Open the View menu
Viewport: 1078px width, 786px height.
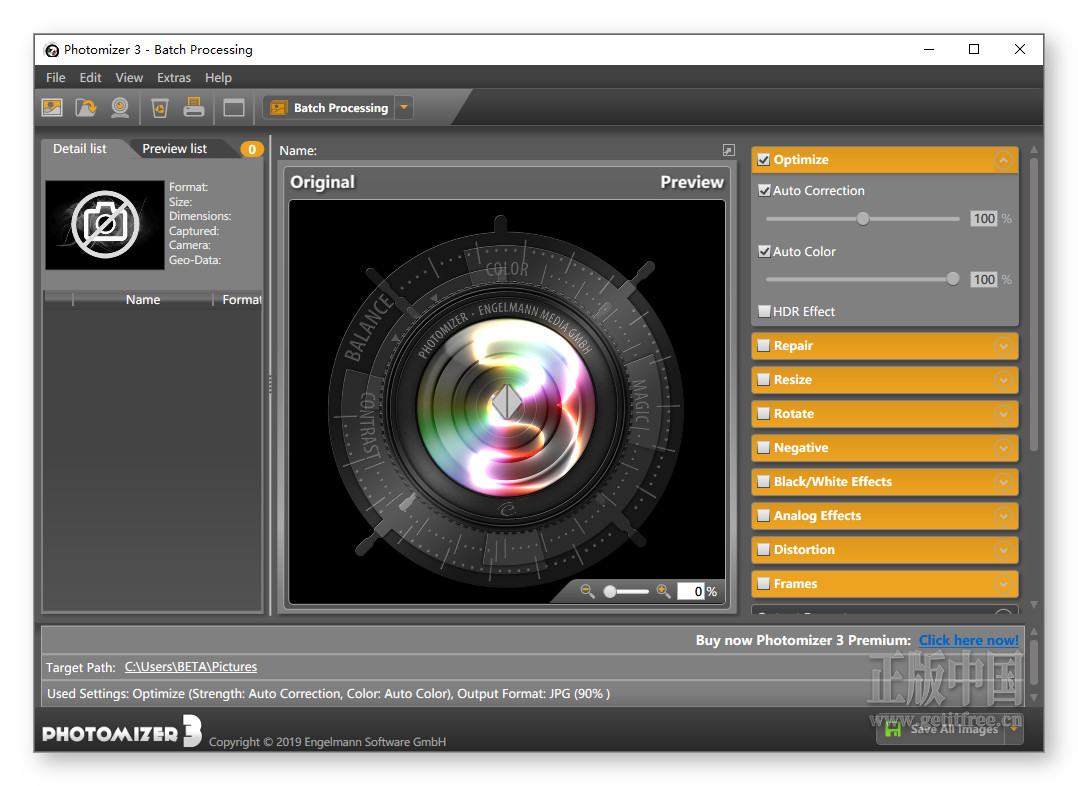[129, 78]
